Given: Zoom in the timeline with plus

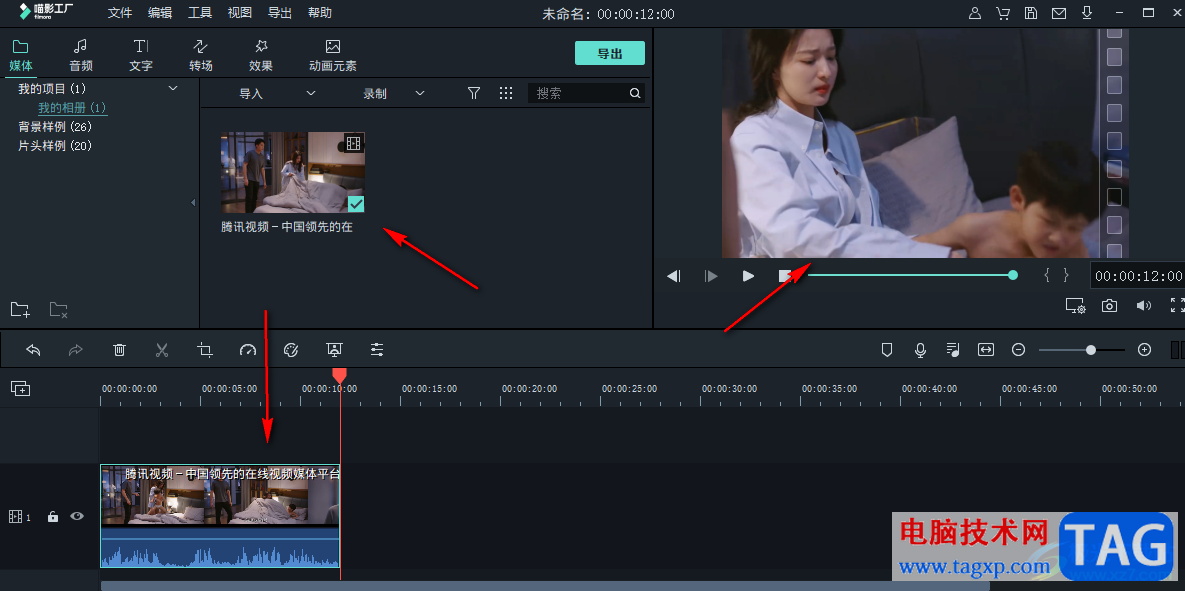Looking at the screenshot, I should (x=1144, y=349).
